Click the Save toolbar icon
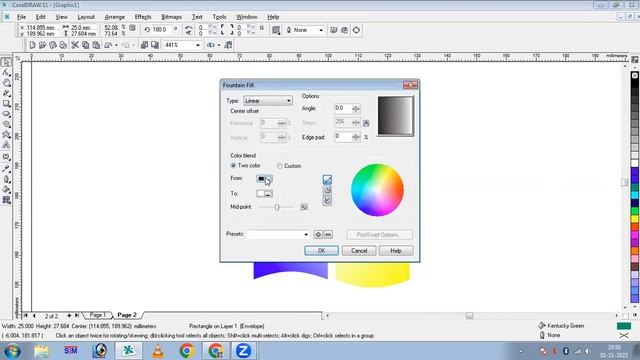 point(53,45)
